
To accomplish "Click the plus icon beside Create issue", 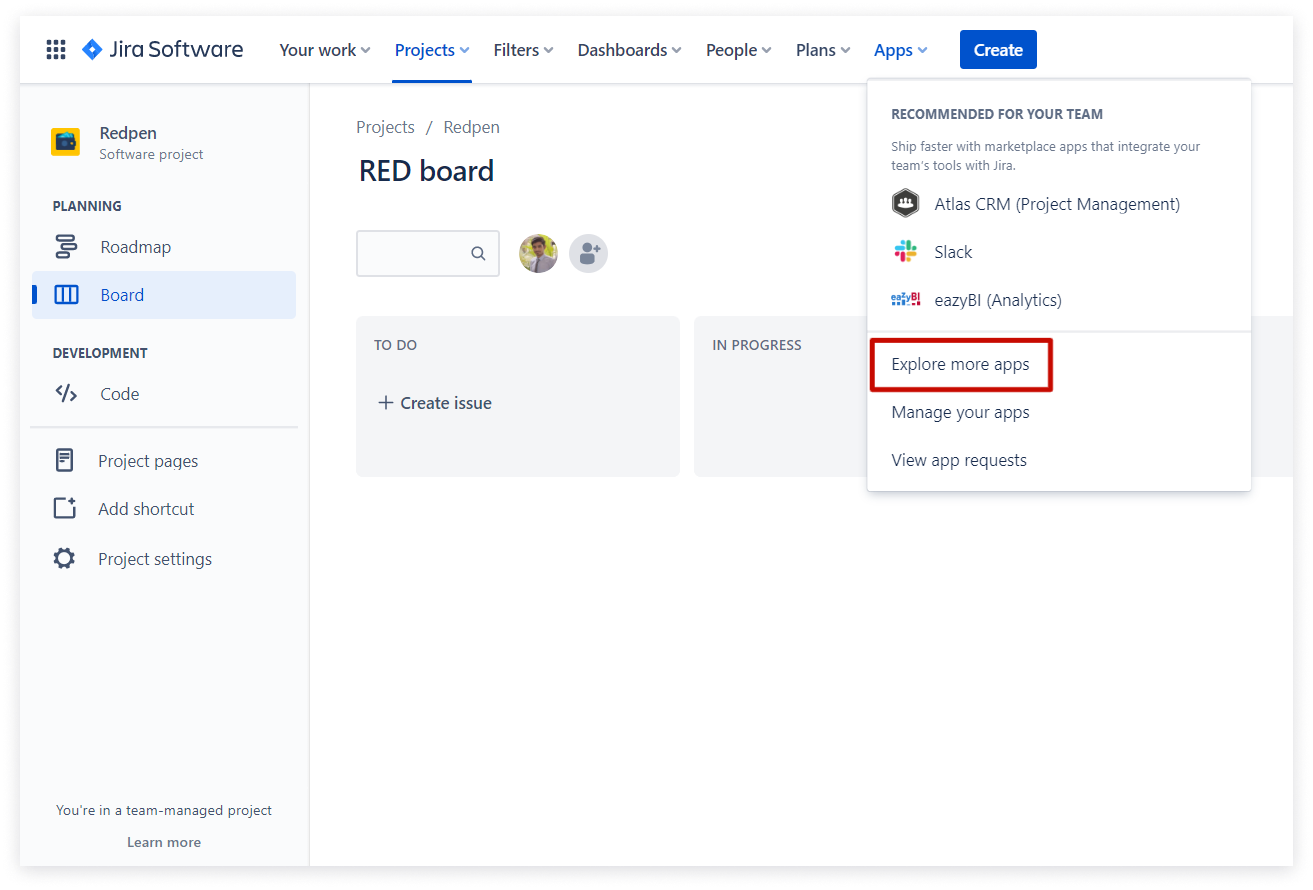I will click(385, 403).
